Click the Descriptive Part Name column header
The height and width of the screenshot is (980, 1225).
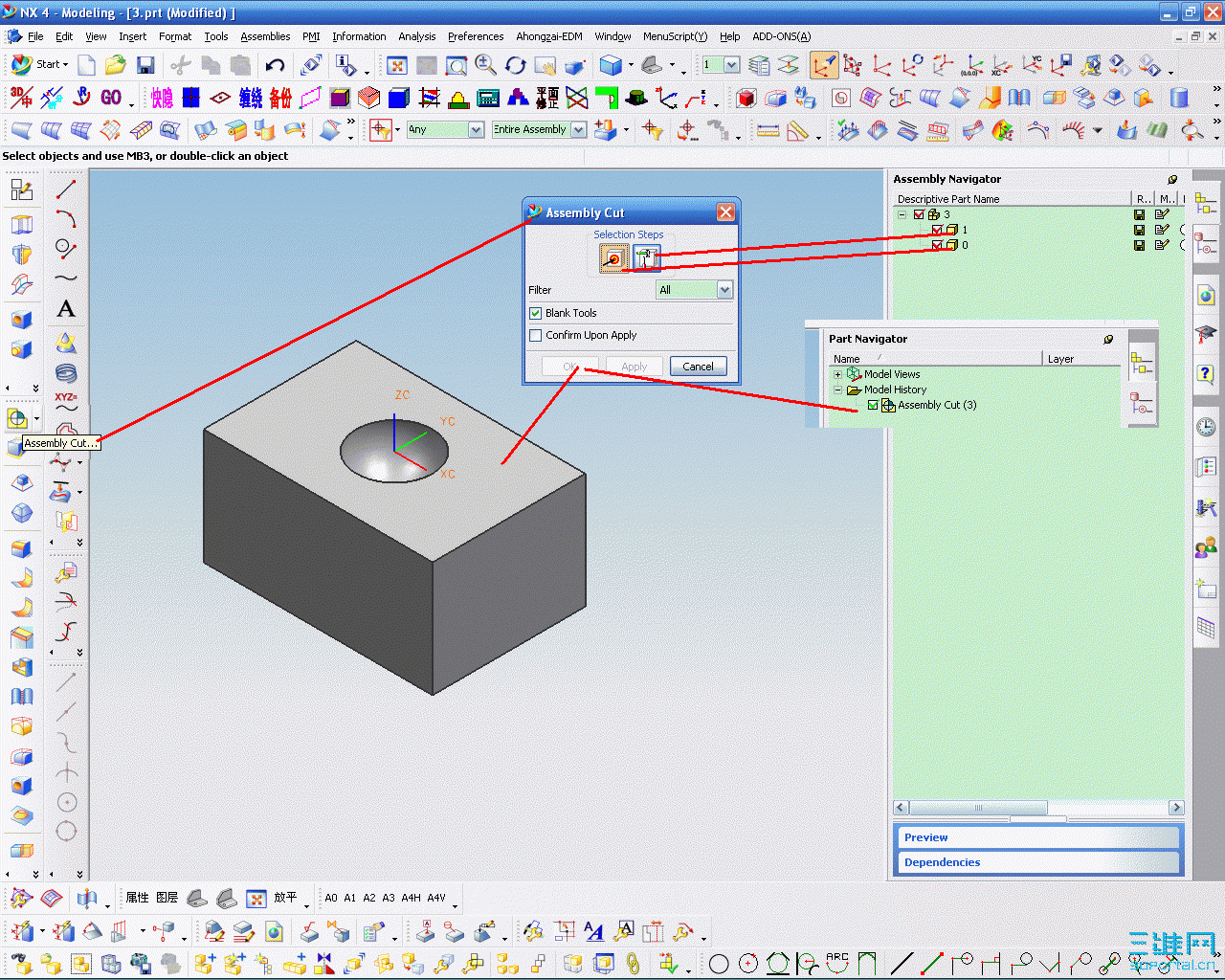(1013, 199)
